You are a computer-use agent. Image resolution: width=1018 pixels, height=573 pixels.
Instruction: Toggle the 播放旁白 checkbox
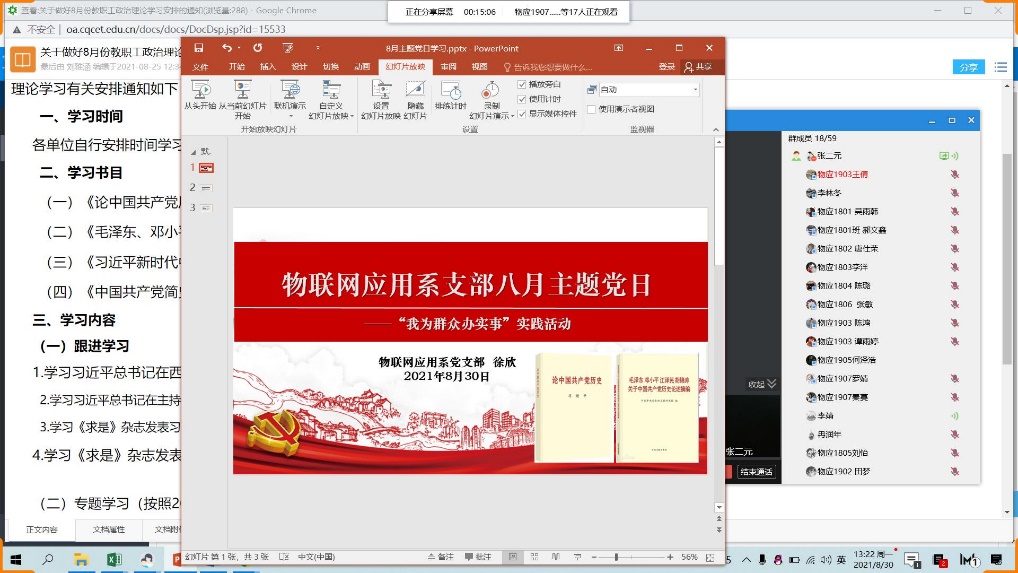[522, 84]
